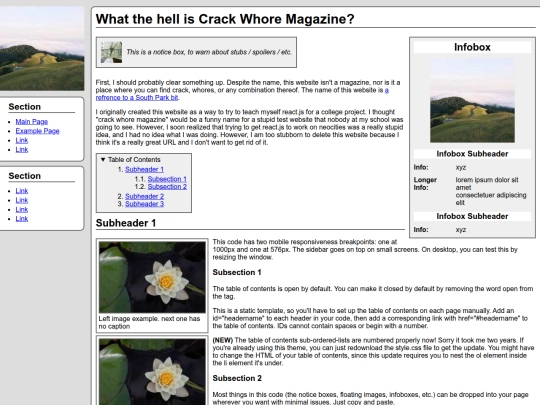Screen dimensions: 540x405
Task: Jump to Subheader 1 in contents
Action: (x=144, y=169)
